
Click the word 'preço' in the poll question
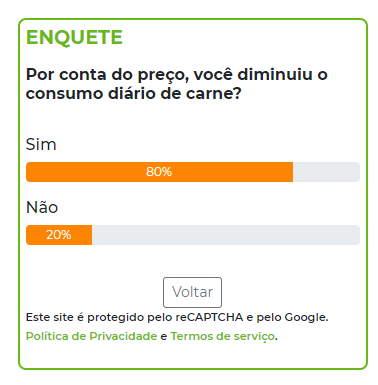coord(163,75)
